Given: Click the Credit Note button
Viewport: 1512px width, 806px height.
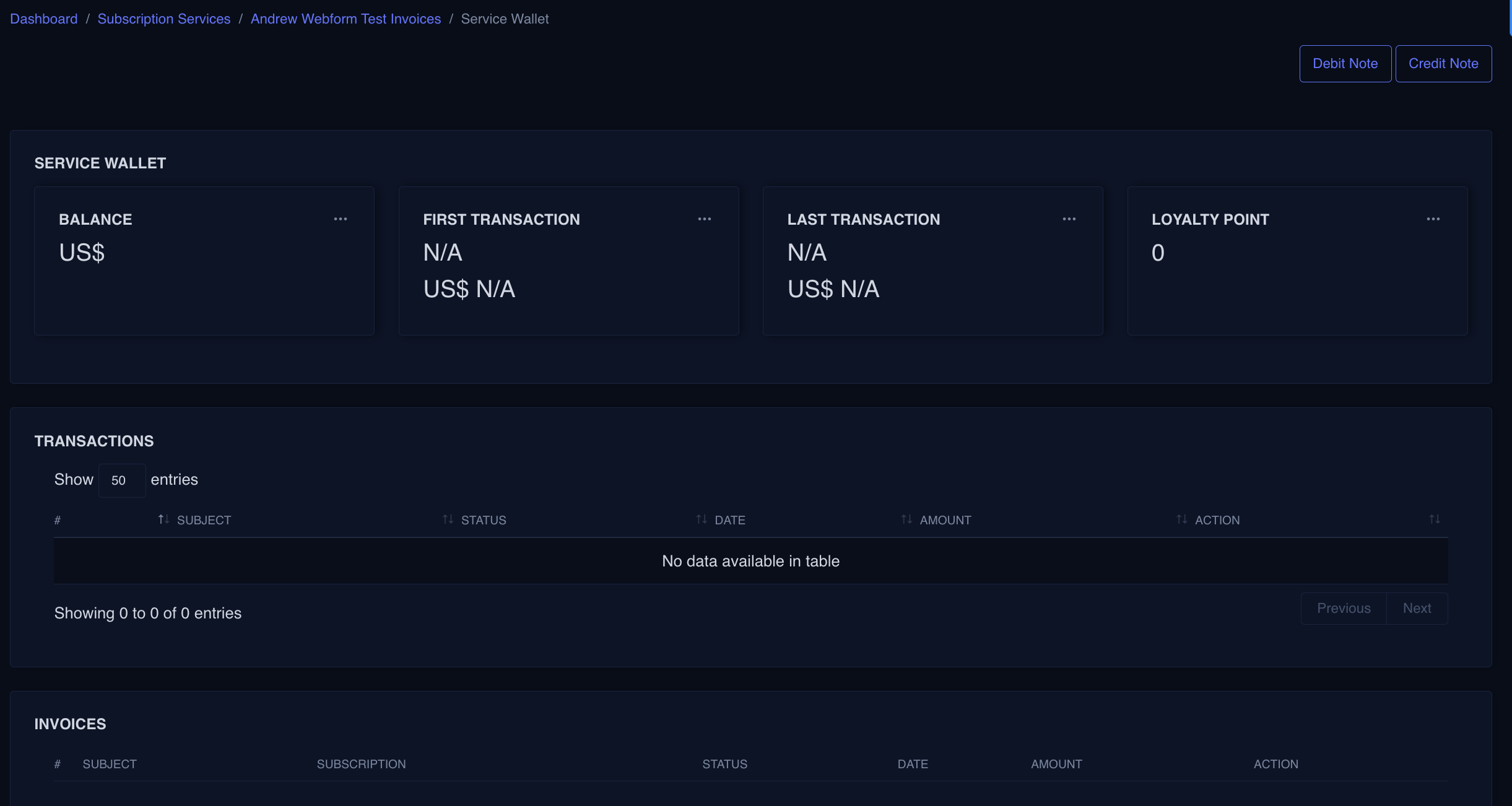Looking at the screenshot, I should tap(1443, 64).
